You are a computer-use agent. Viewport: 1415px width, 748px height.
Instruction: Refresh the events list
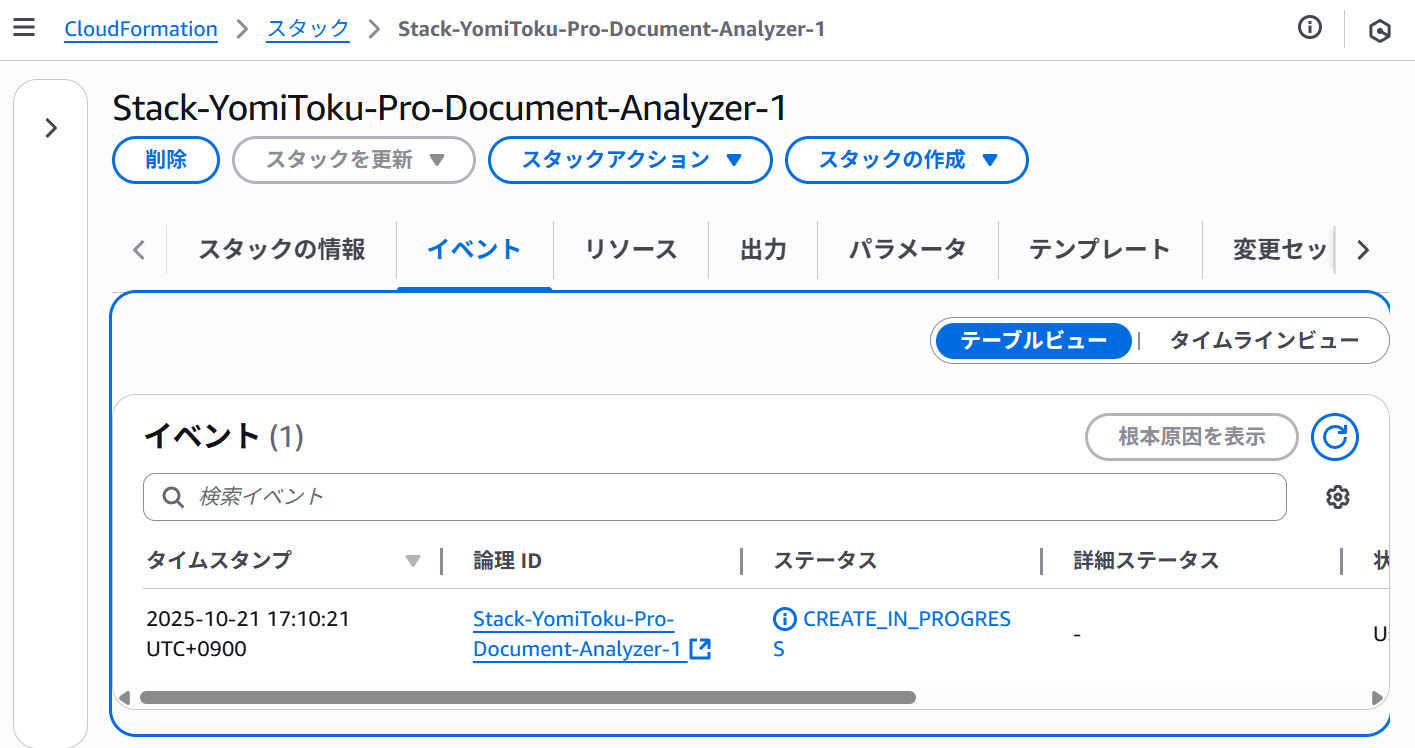1334,437
